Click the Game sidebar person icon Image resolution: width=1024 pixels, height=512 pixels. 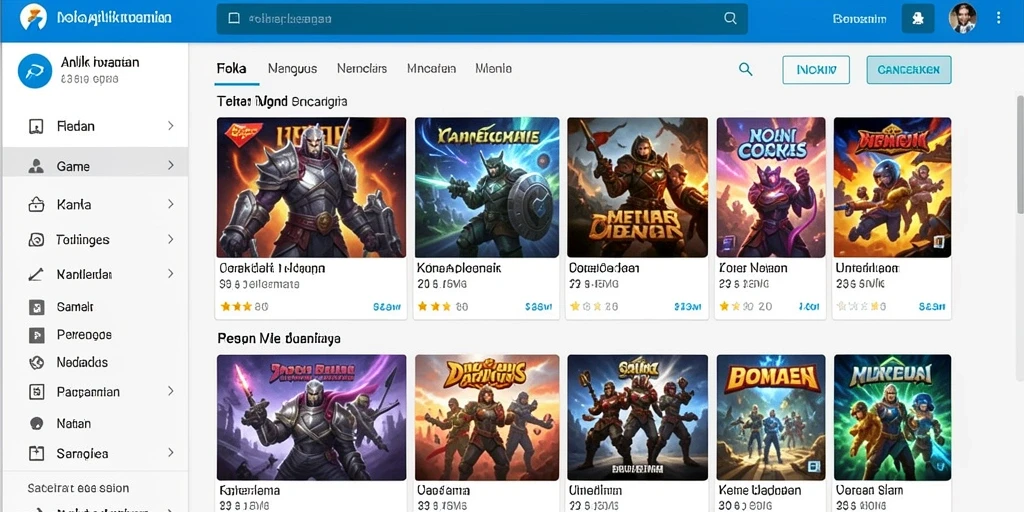tap(36, 167)
